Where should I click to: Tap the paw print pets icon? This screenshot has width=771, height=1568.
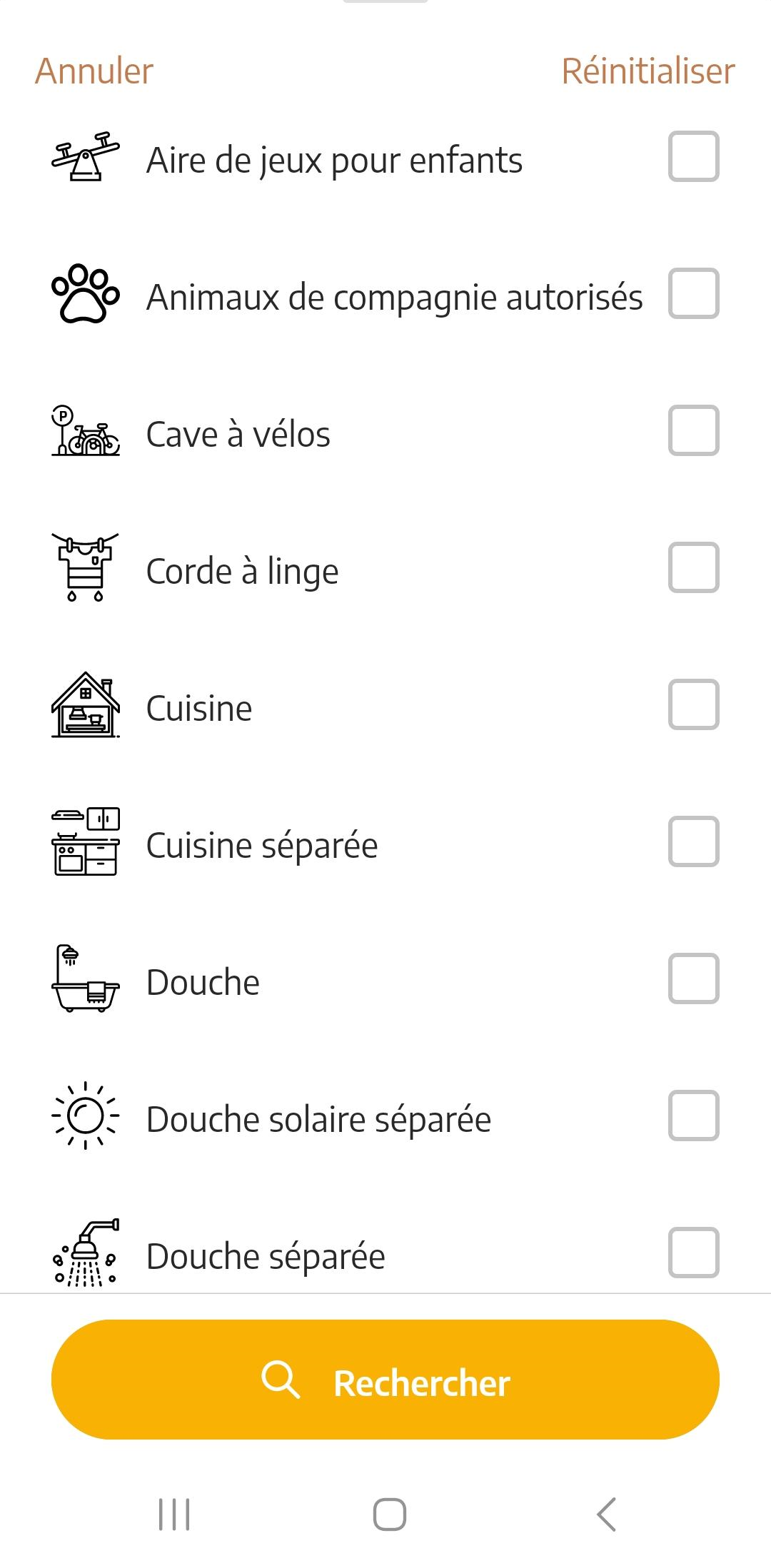[x=86, y=293]
